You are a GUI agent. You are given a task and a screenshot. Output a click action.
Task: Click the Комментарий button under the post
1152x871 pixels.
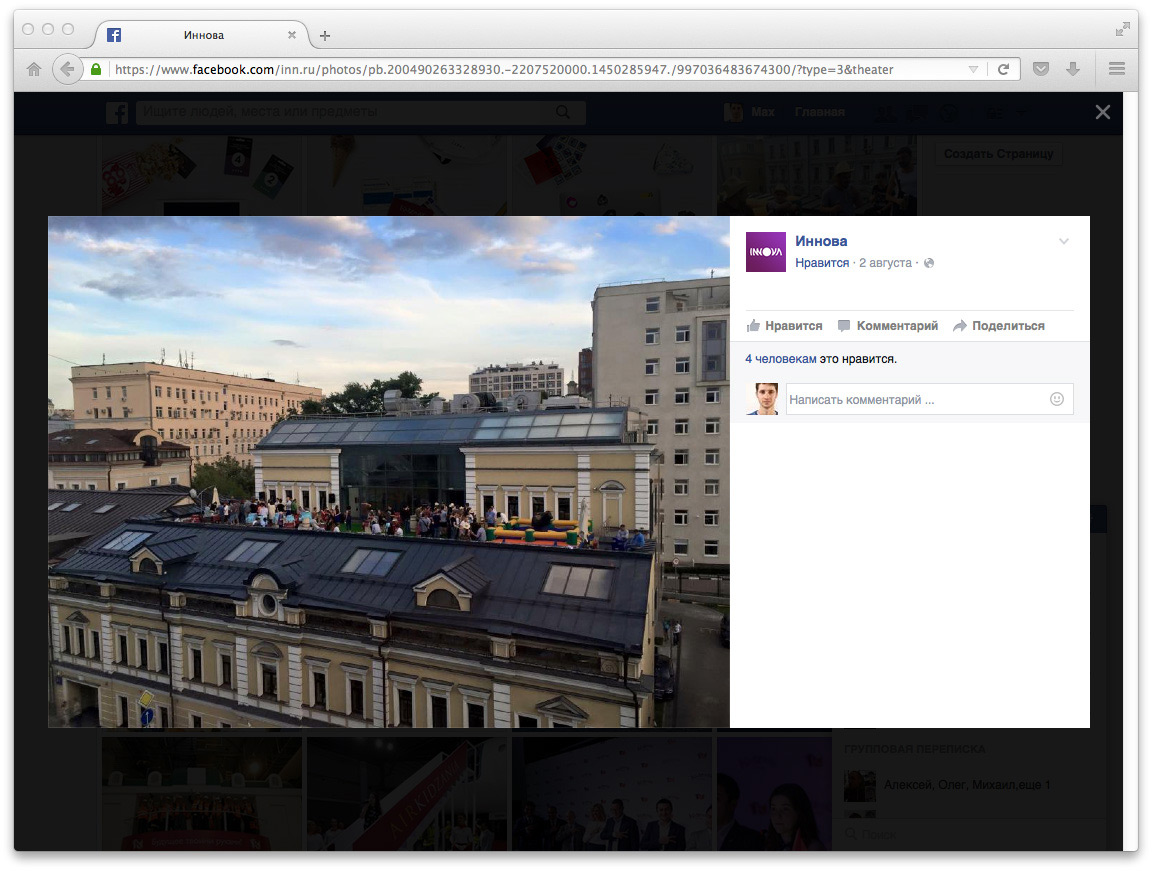pyautogui.click(x=887, y=326)
